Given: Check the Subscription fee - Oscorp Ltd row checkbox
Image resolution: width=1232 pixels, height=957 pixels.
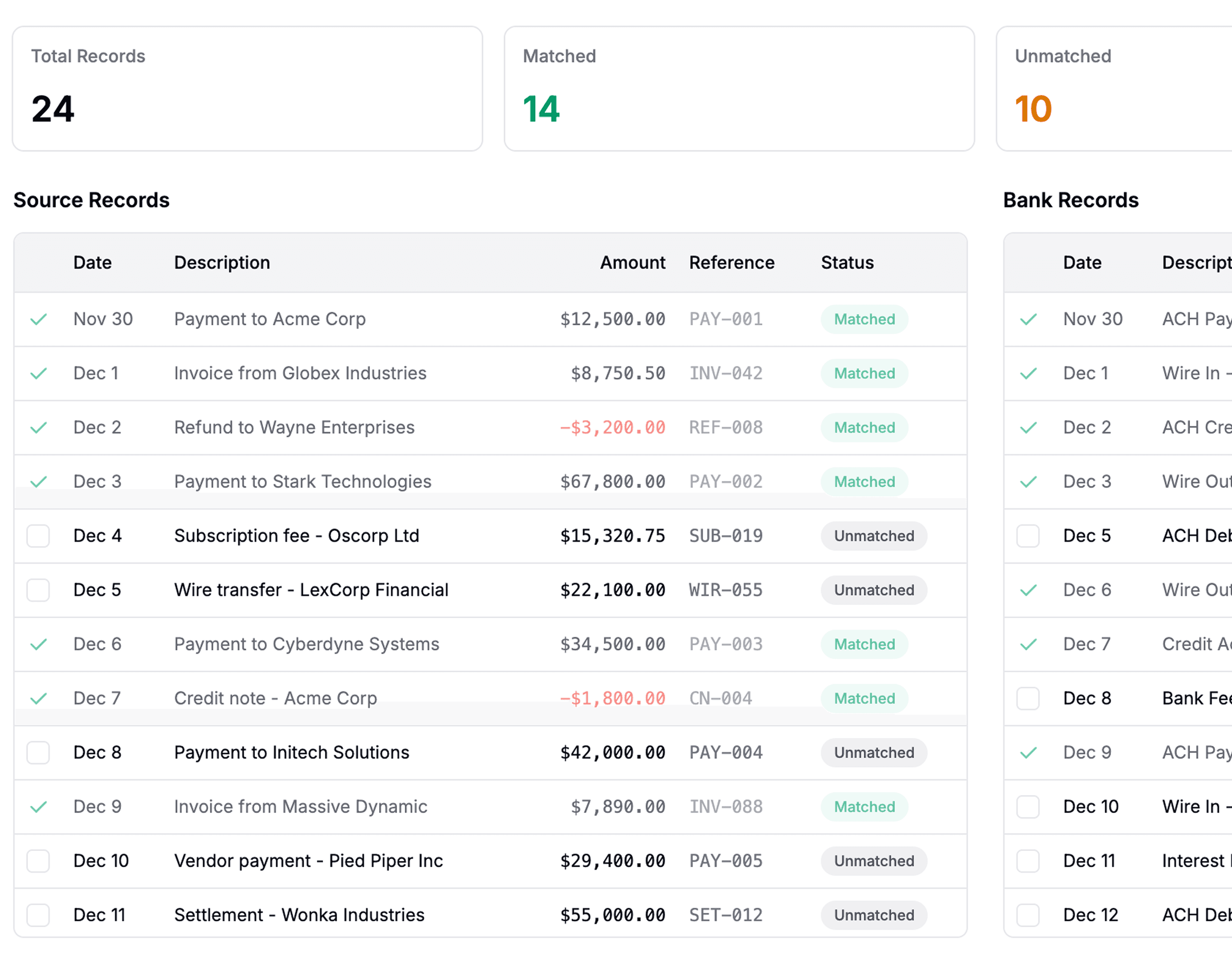Looking at the screenshot, I should coord(38,536).
